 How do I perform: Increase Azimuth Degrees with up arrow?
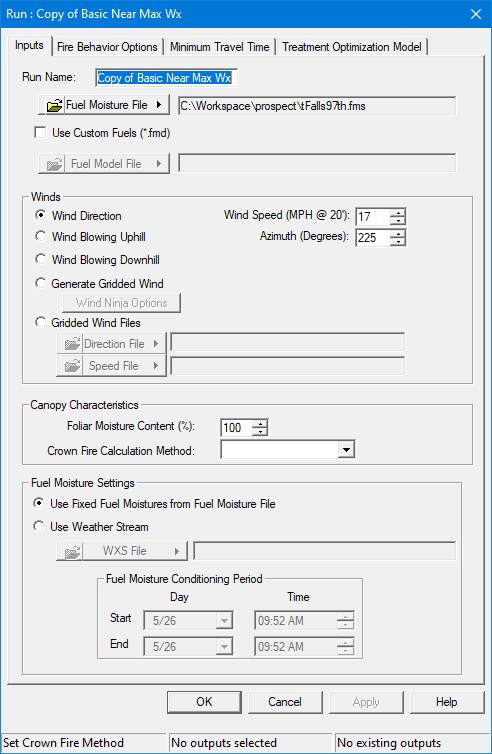[x=398, y=233]
